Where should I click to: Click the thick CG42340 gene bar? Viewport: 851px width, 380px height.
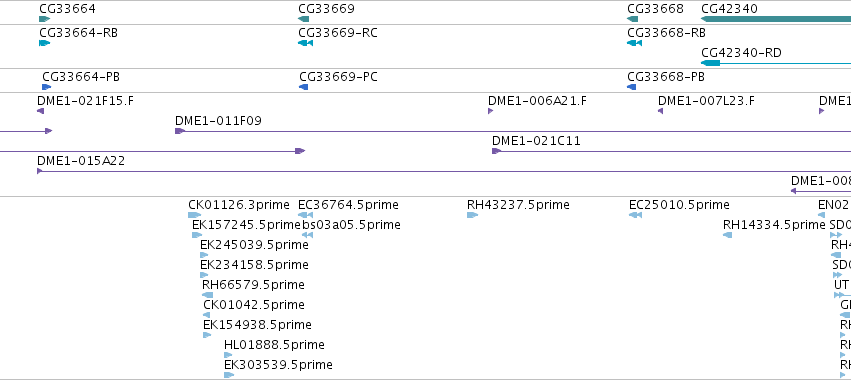click(776, 19)
